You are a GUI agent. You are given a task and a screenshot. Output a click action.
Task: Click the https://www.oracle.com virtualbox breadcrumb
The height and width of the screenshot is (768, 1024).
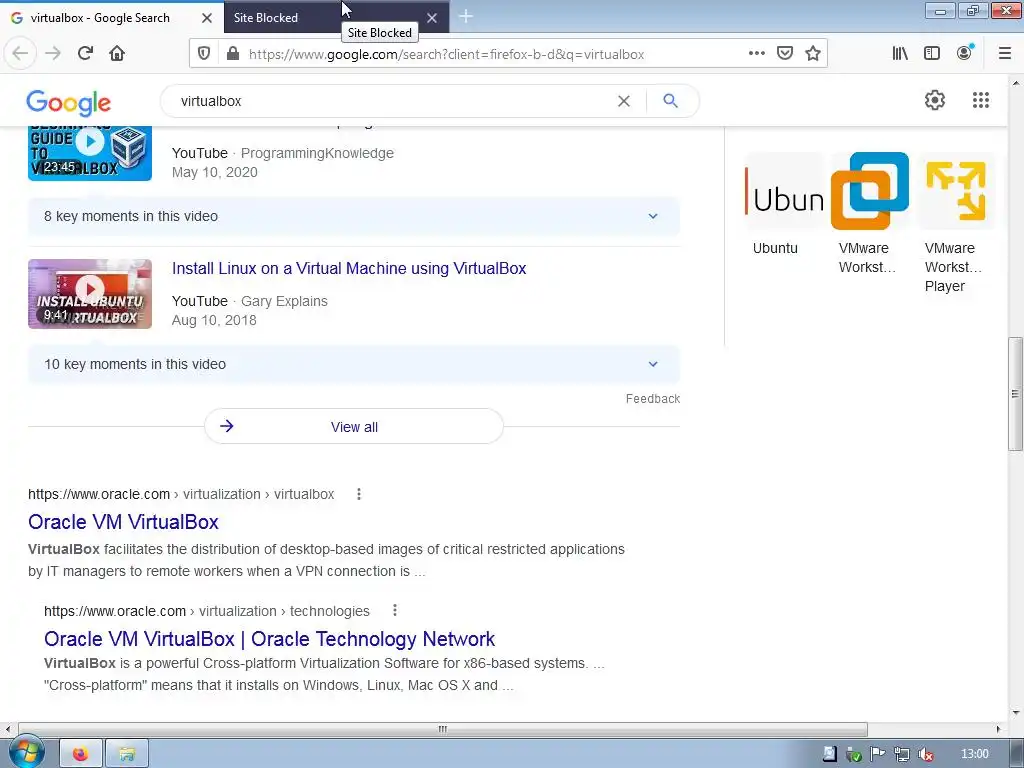181,494
